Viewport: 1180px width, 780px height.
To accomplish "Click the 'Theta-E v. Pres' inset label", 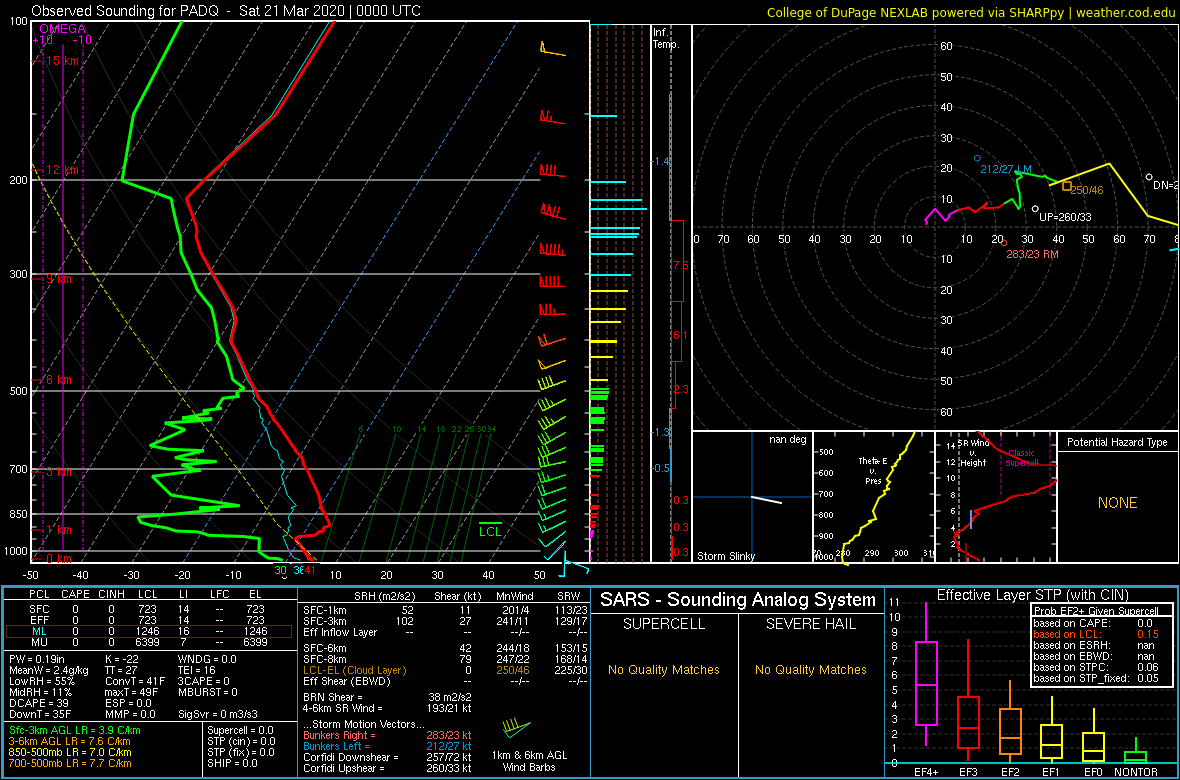I will point(874,471).
